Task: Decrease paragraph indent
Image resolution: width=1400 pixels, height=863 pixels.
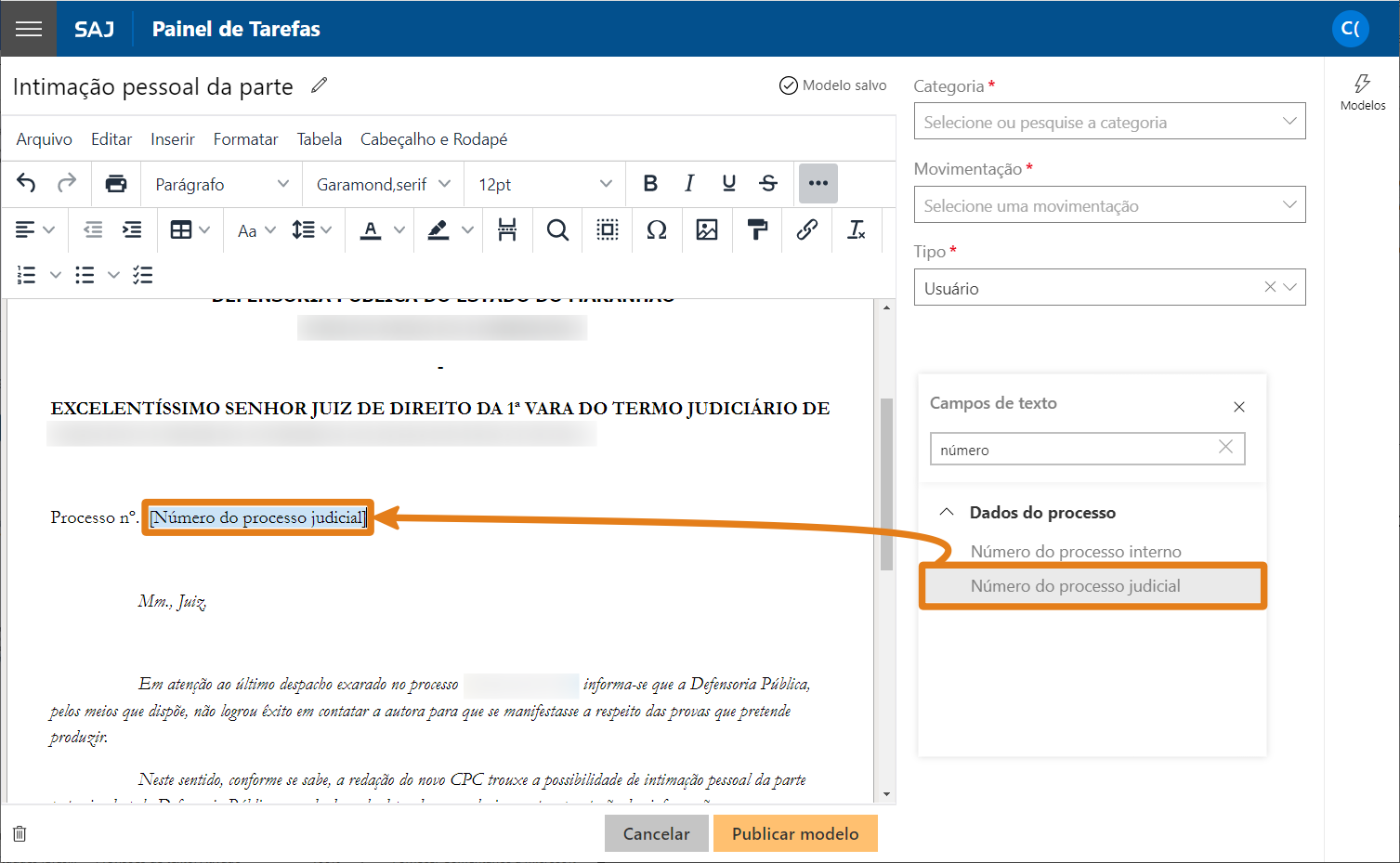Action: pos(93,229)
